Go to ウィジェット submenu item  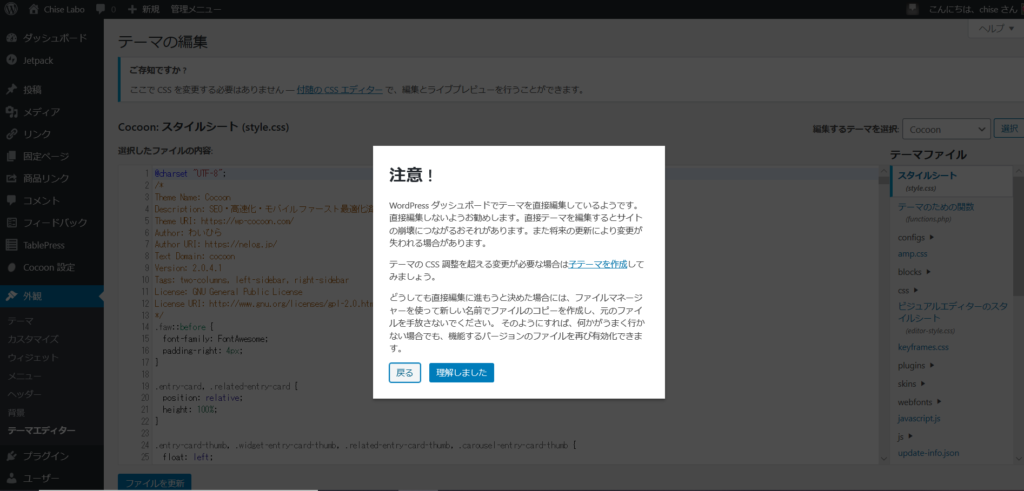33,358
